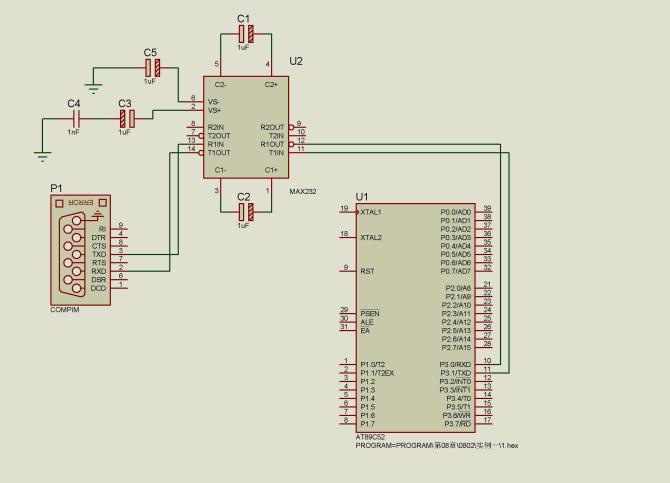Click the TXD pin 3 on COMPIM
This screenshot has width=670, height=483.
(119, 254)
